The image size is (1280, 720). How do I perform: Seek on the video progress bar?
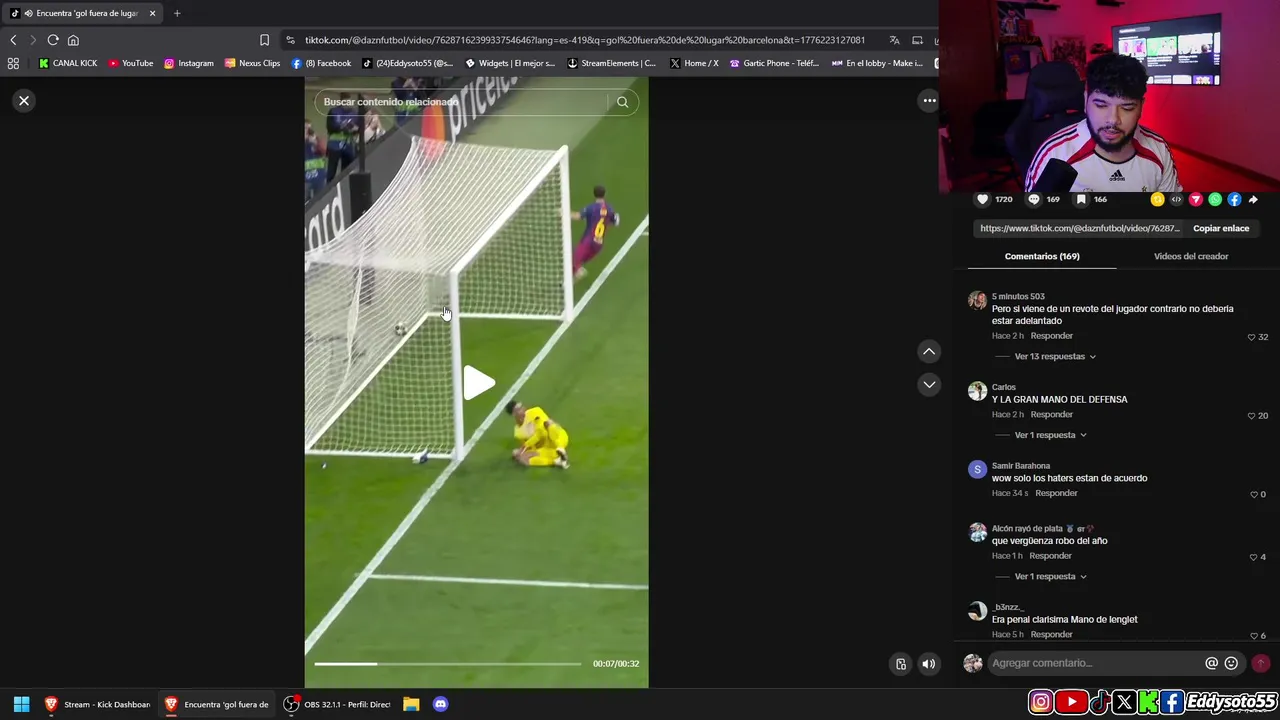(447, 664)
